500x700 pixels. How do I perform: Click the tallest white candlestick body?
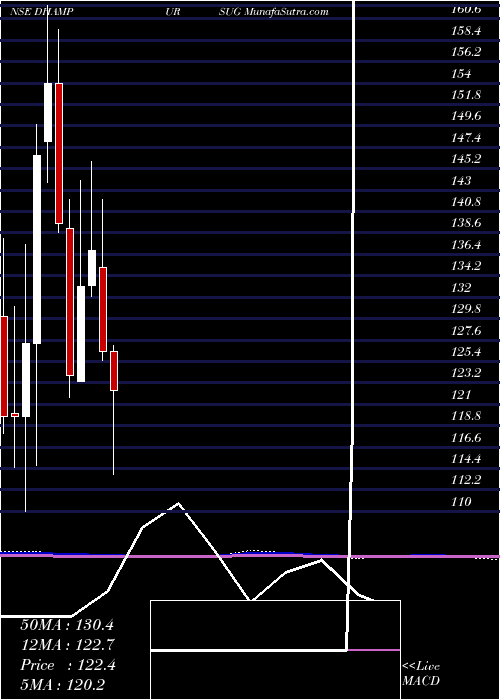pyautogui.click(x=37, y=250)
